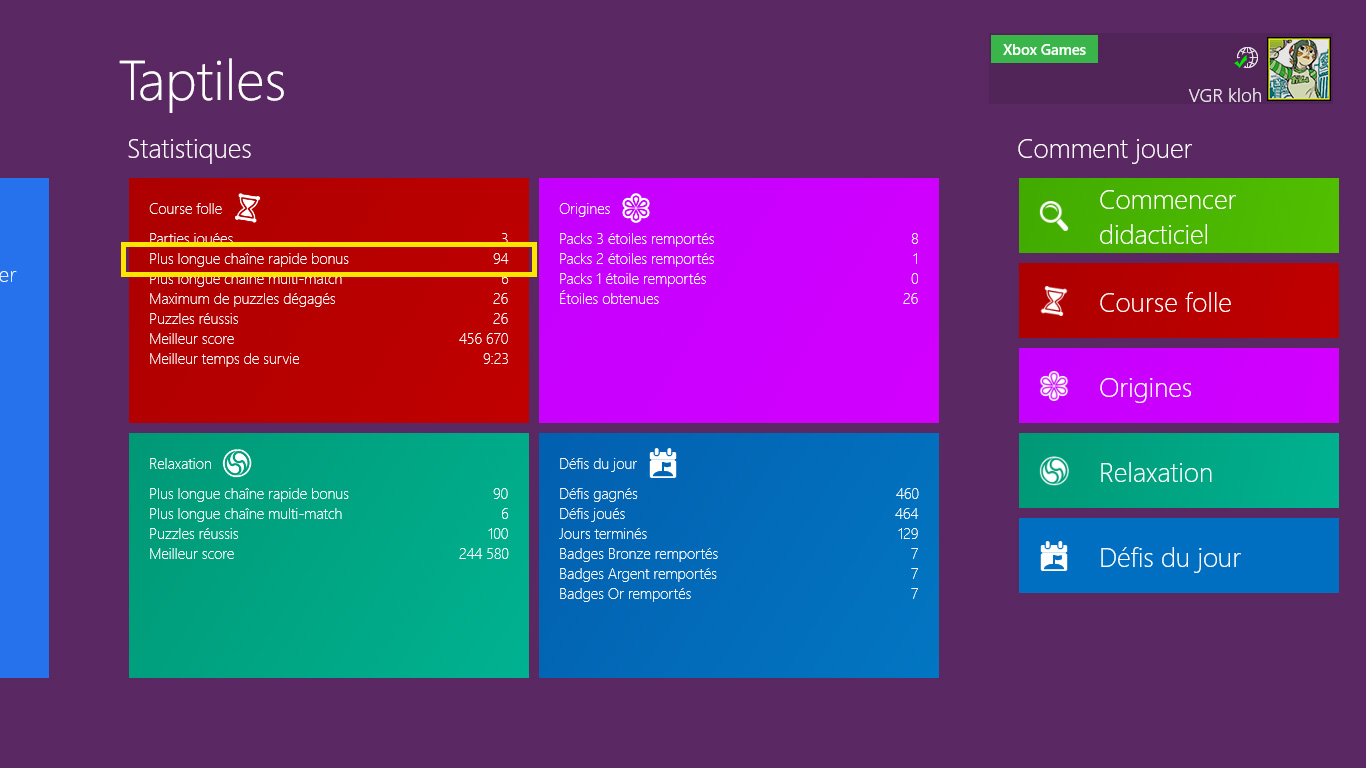Click the hourglass icon beside Course folle statistics
The width and height of the screenshot is (1366, 768).
pos(247,208)
